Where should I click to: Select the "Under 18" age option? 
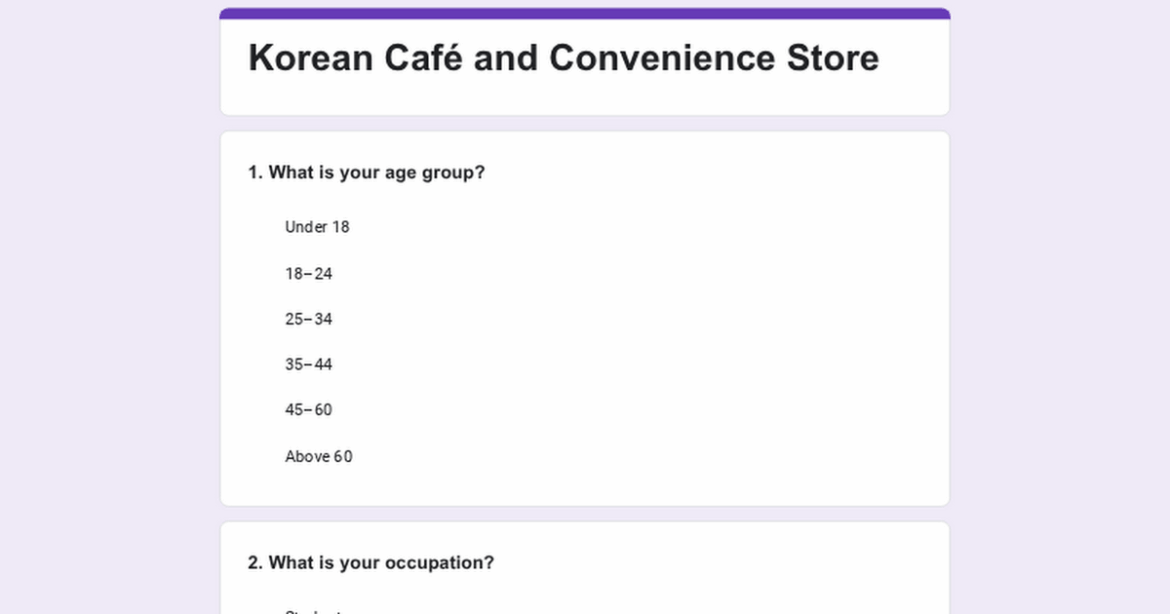tap(317, 227)
